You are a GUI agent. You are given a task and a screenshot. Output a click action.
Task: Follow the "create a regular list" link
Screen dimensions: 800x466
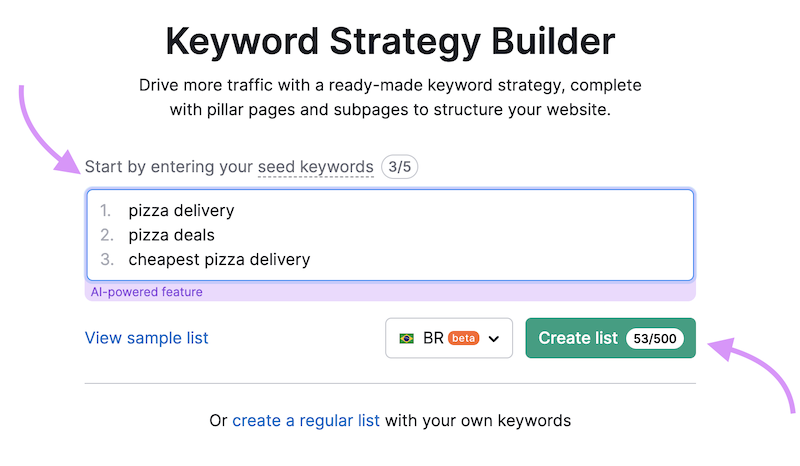coord(306,420)
